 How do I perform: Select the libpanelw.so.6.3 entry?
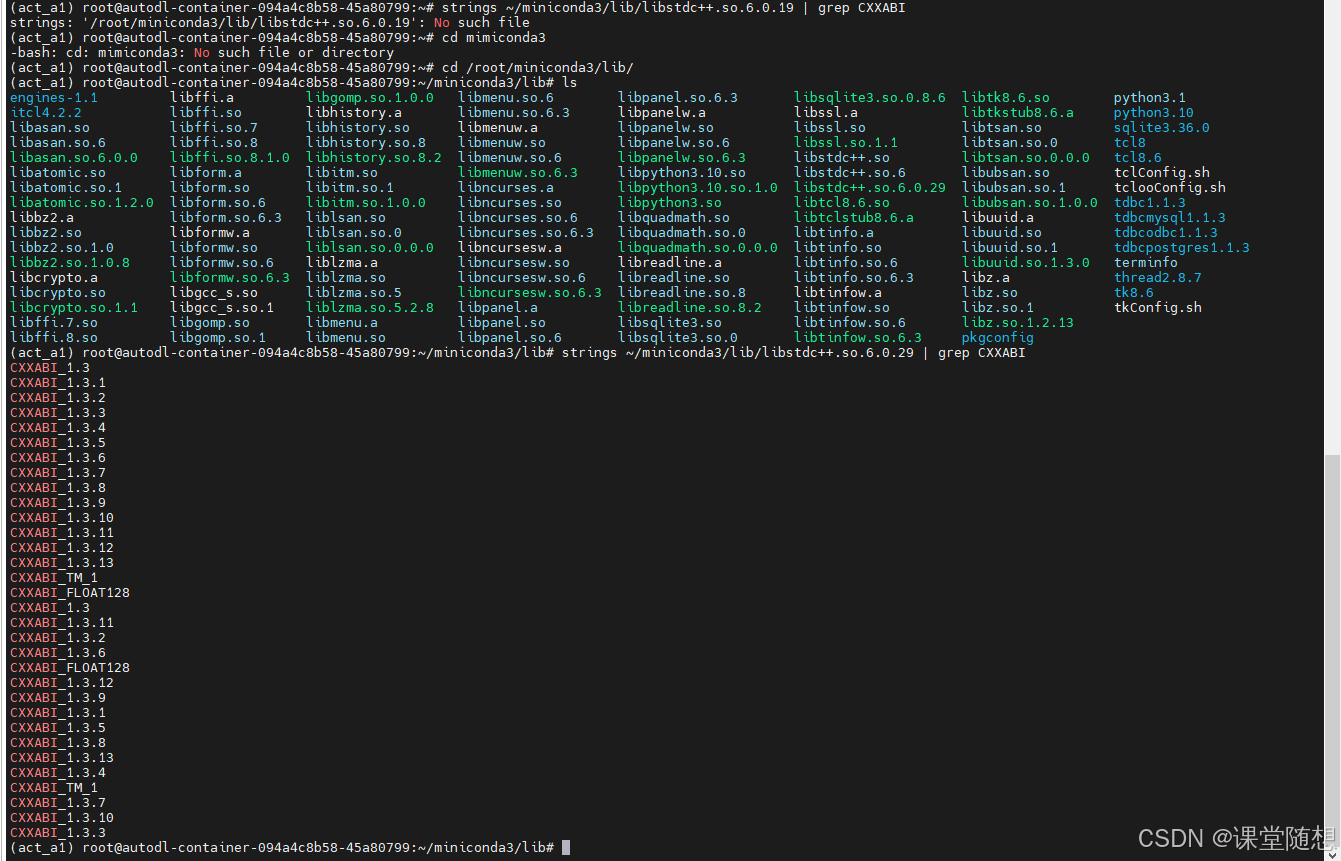[682, 158]
